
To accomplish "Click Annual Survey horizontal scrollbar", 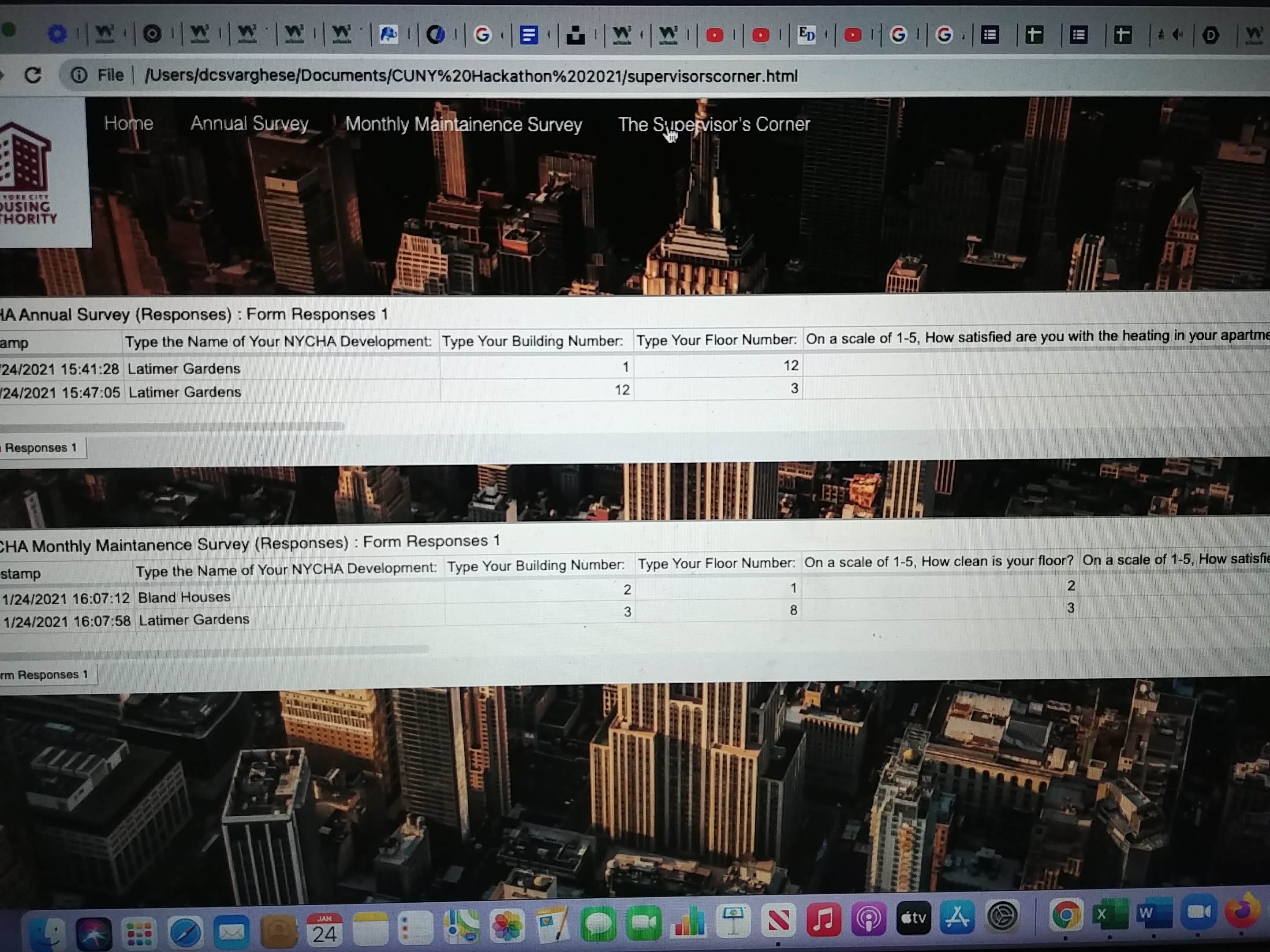I will pos(172,426).
